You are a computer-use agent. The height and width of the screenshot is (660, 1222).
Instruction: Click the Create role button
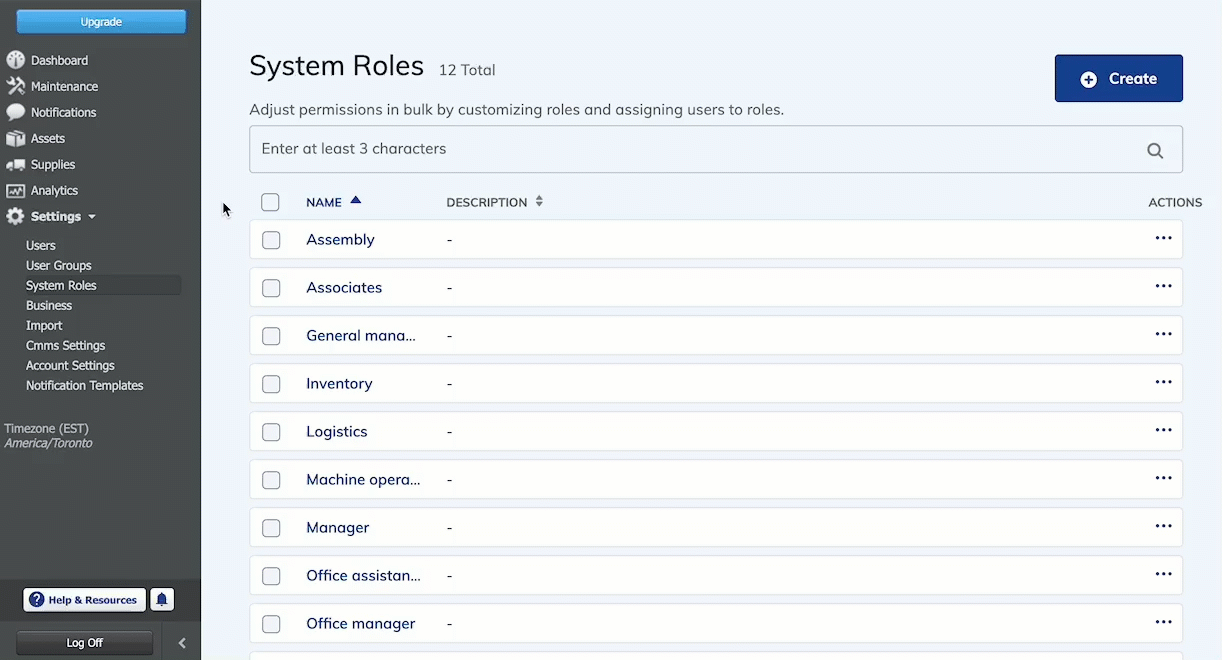pyautogui.click(x=1119, y=78)
